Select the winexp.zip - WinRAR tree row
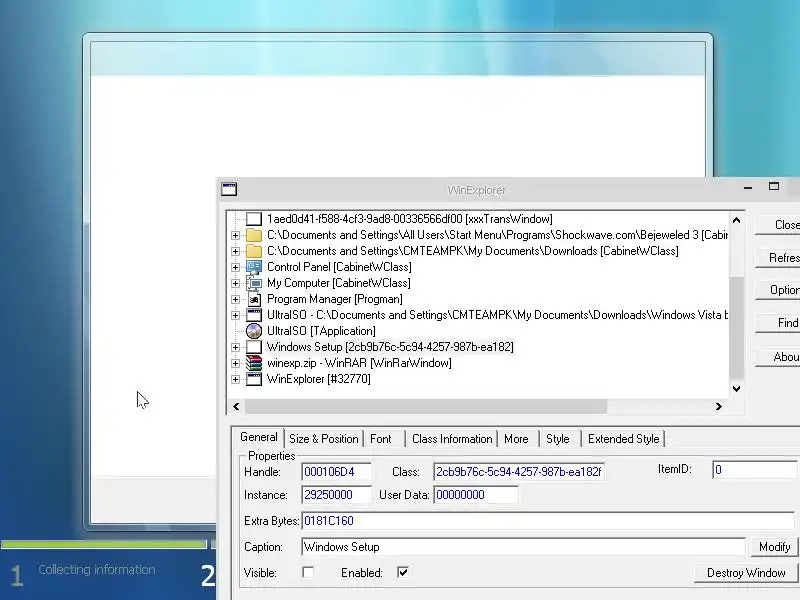This screenshot has height=600, width=800. [359, 363]
